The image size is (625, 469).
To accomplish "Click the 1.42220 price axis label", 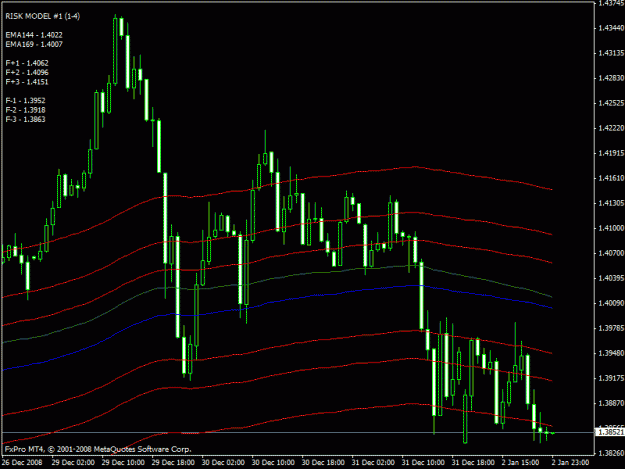I will click(x=611, y=128).
